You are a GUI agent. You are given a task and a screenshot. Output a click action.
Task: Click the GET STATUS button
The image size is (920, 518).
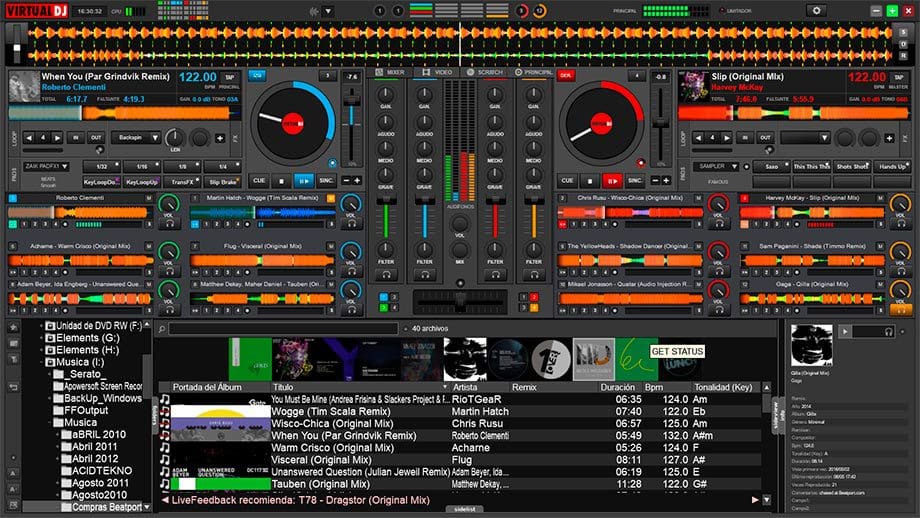(x=677, y=351)
